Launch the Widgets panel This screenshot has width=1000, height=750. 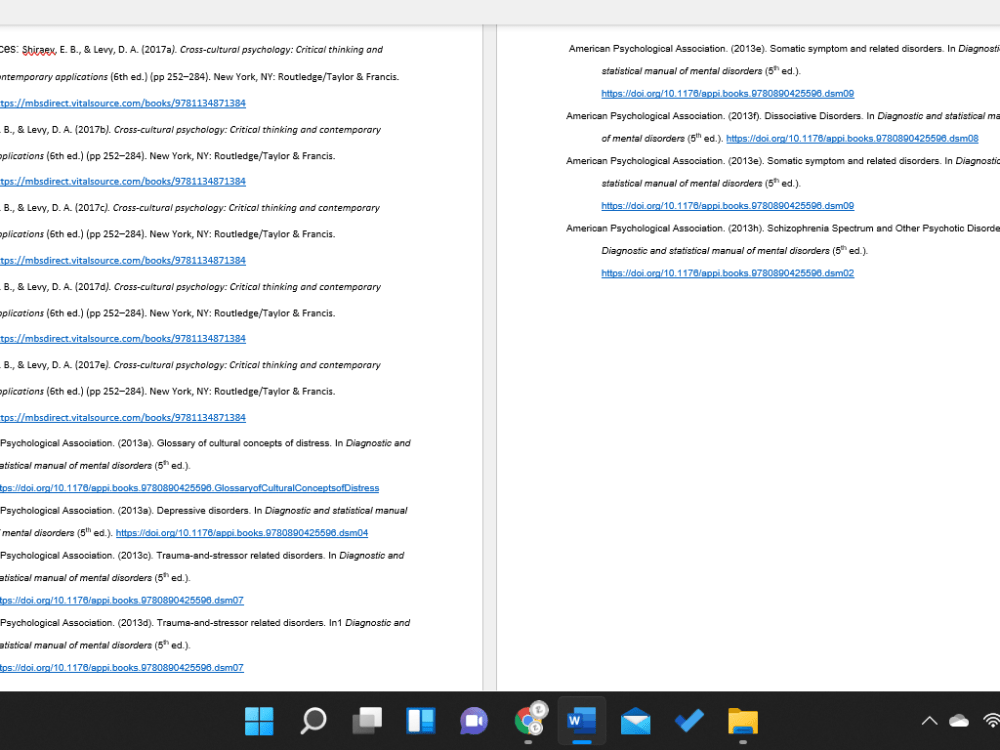click(420, 721)
